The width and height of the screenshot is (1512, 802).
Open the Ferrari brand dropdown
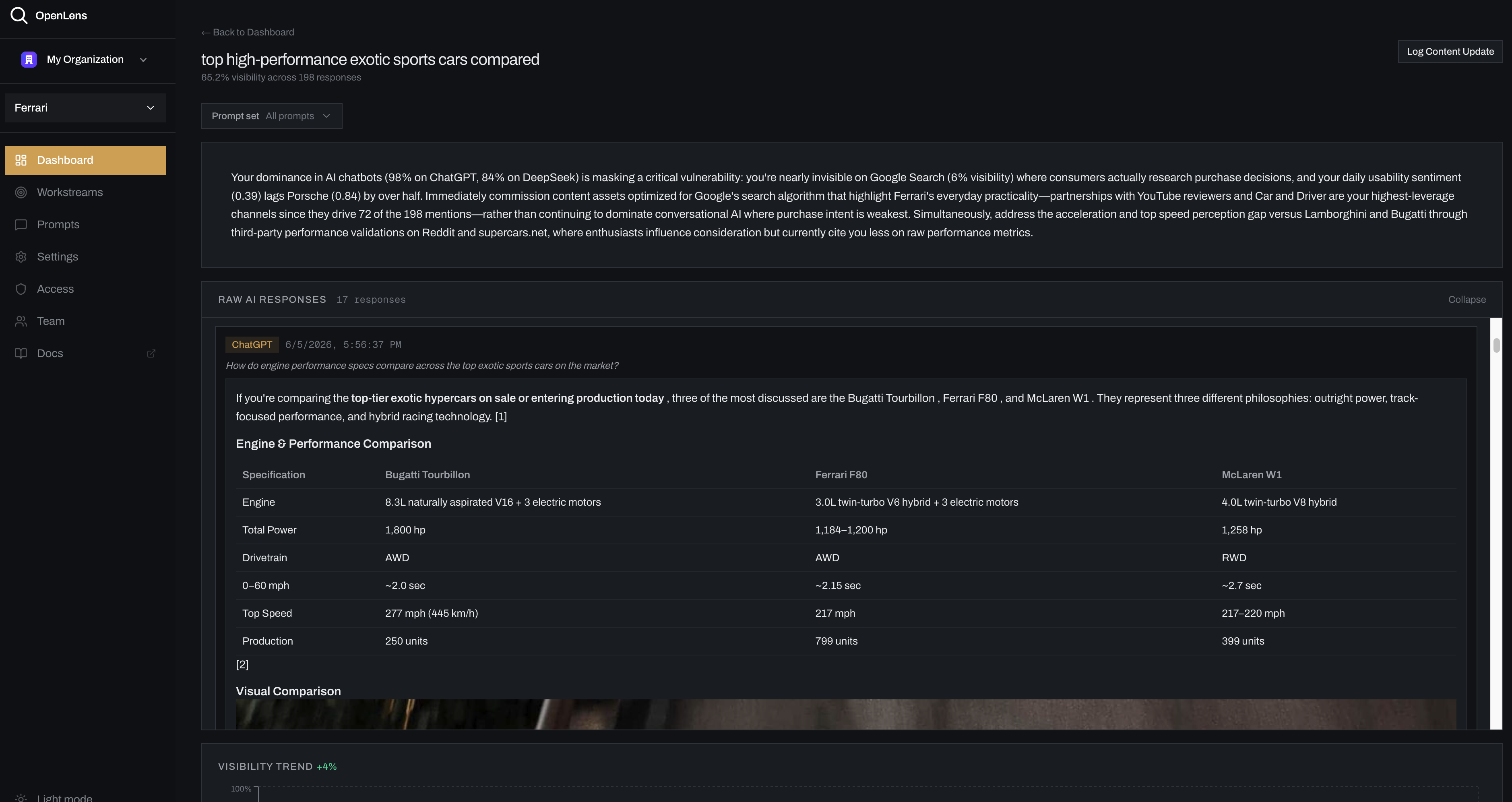[85, 108]
